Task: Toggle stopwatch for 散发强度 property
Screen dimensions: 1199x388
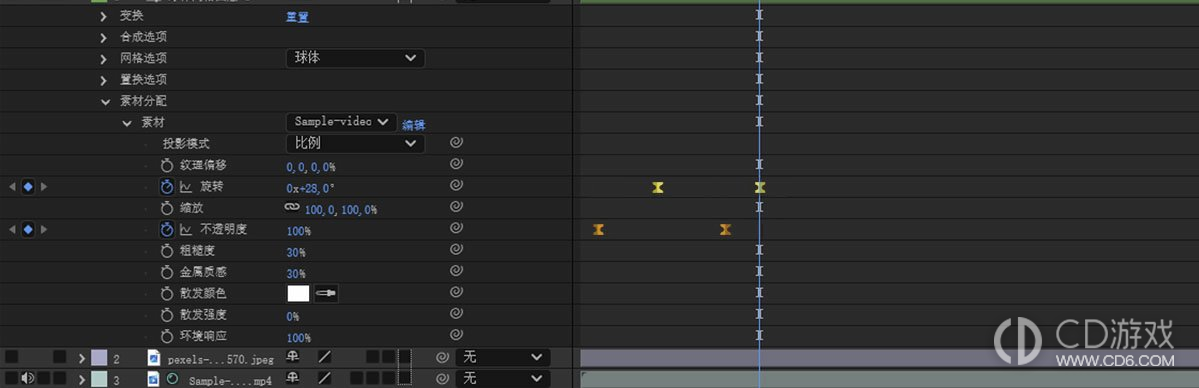Action: click(x=167, y=315)
